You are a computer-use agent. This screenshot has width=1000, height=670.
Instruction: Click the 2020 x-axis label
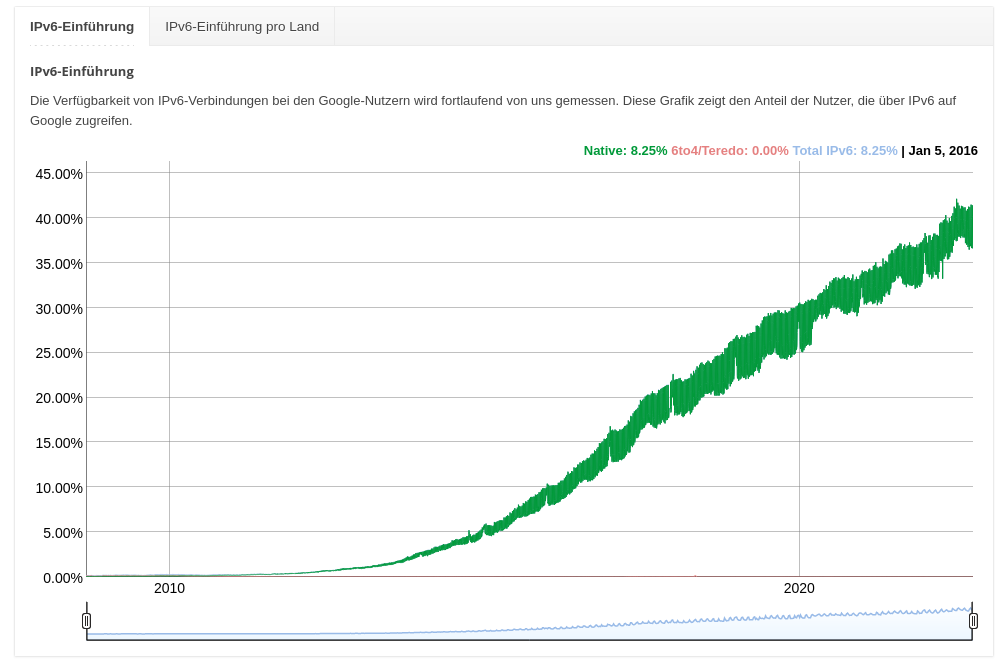[x=799, y=588]
